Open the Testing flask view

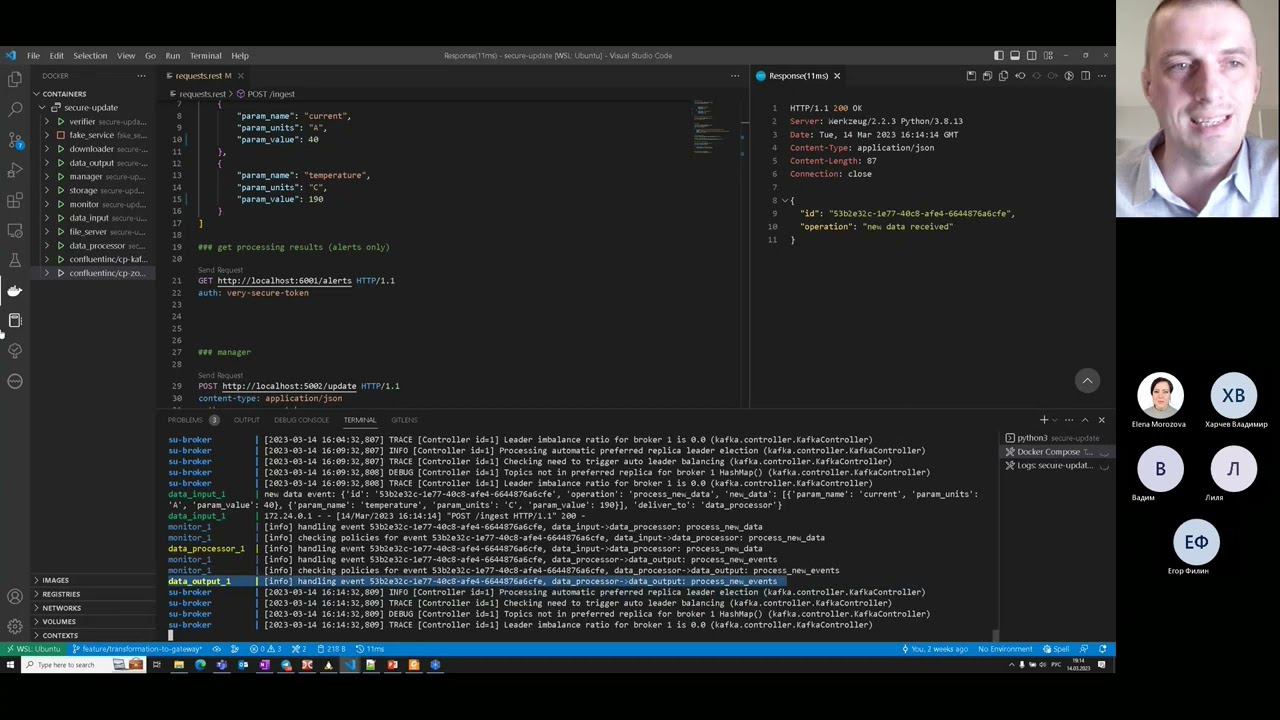[x=15, y=260]
